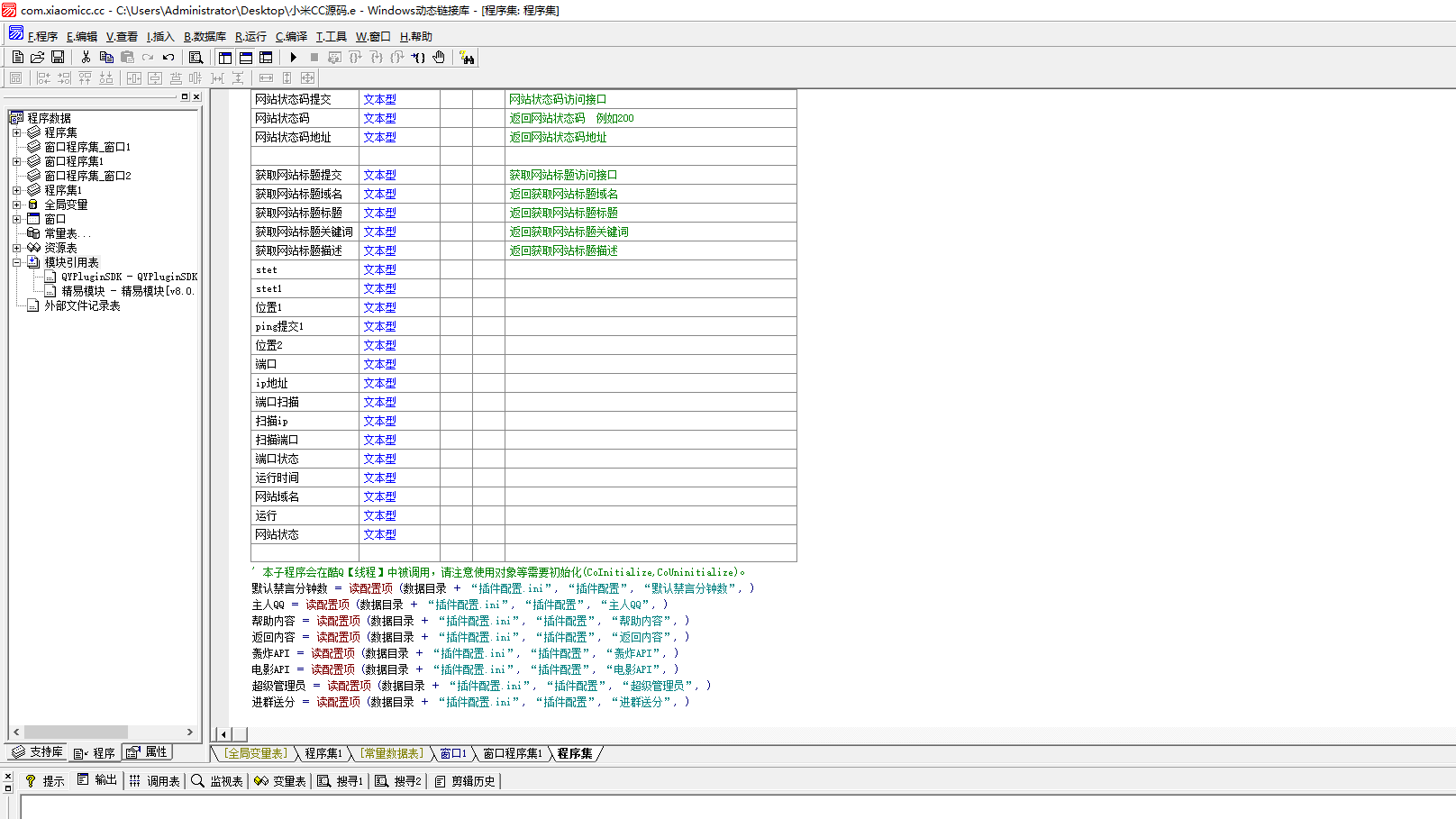Click the 文本型 type link for 端口扫描
1456x819 pixels.
[x=379, y=402]
